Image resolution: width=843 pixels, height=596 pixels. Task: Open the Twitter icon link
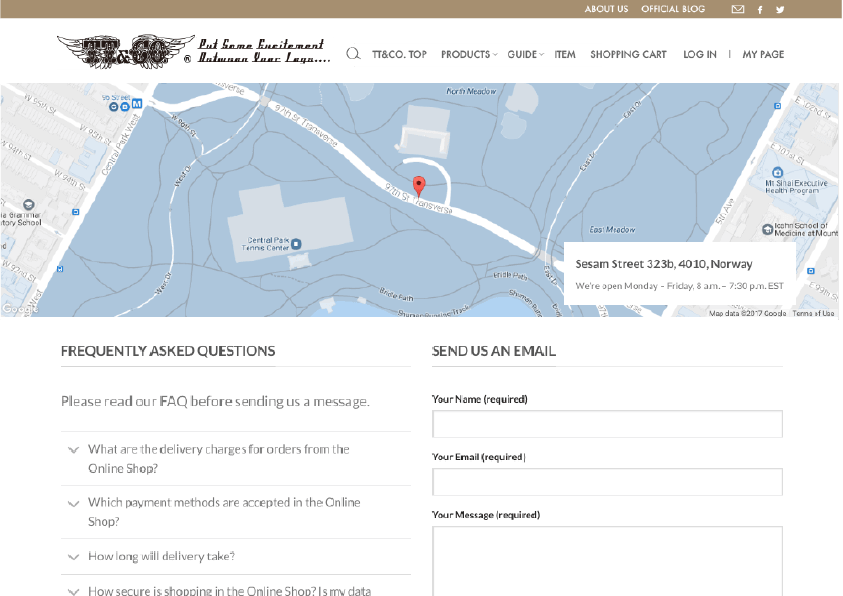(780, 10)
